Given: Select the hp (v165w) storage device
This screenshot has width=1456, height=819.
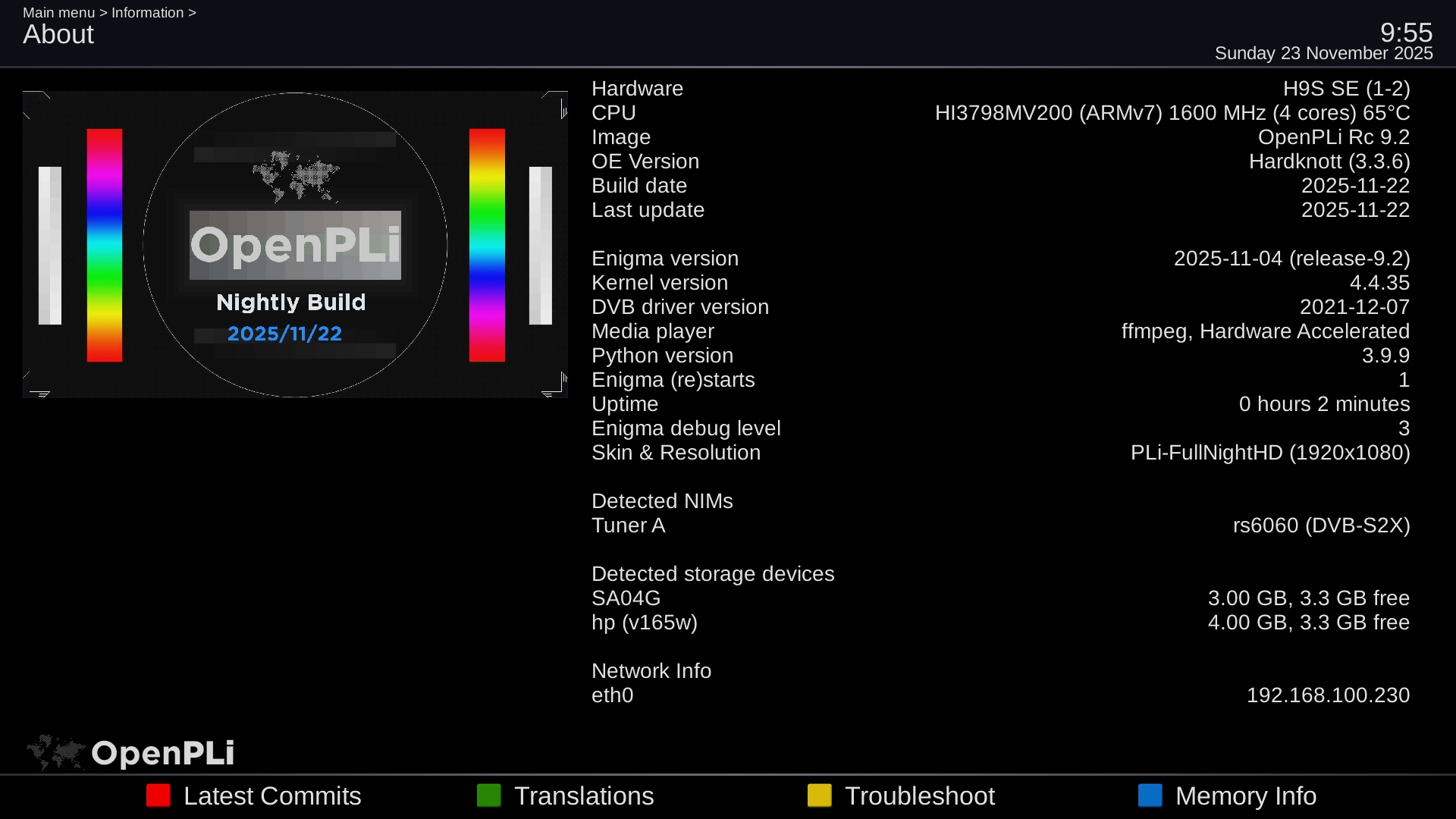Looking at the screenshot, I should (644, 622).
